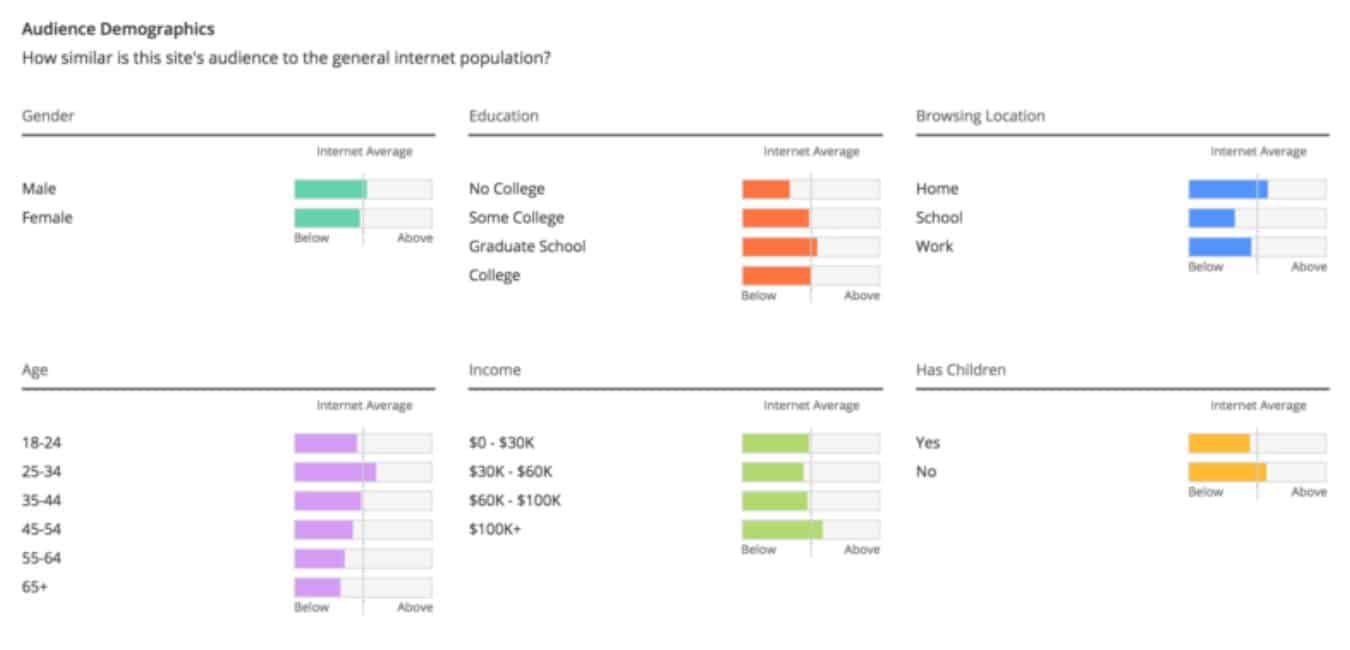Click the No College orange bar
The image size is (1350, 650).
point(765,189)
